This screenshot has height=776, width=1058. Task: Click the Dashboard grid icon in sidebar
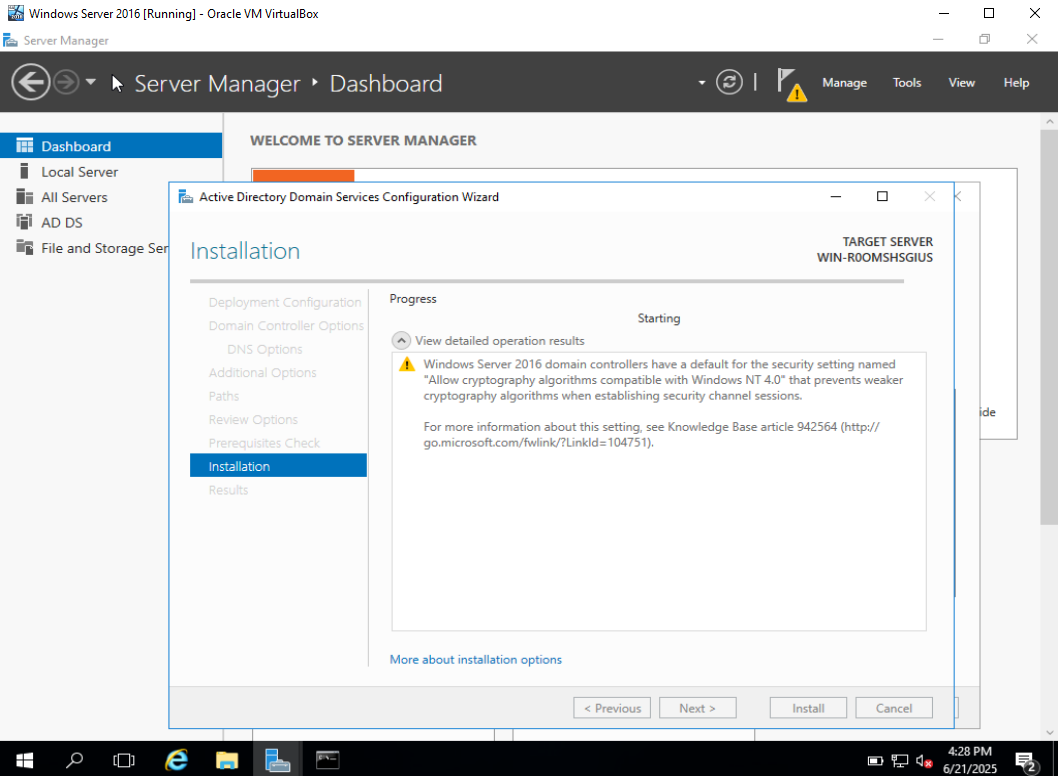[24, 145]
